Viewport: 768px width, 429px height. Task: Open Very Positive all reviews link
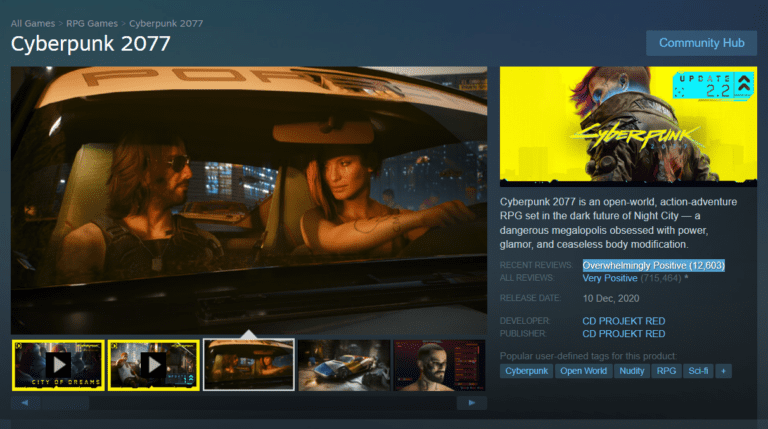(x=610, y=278)
